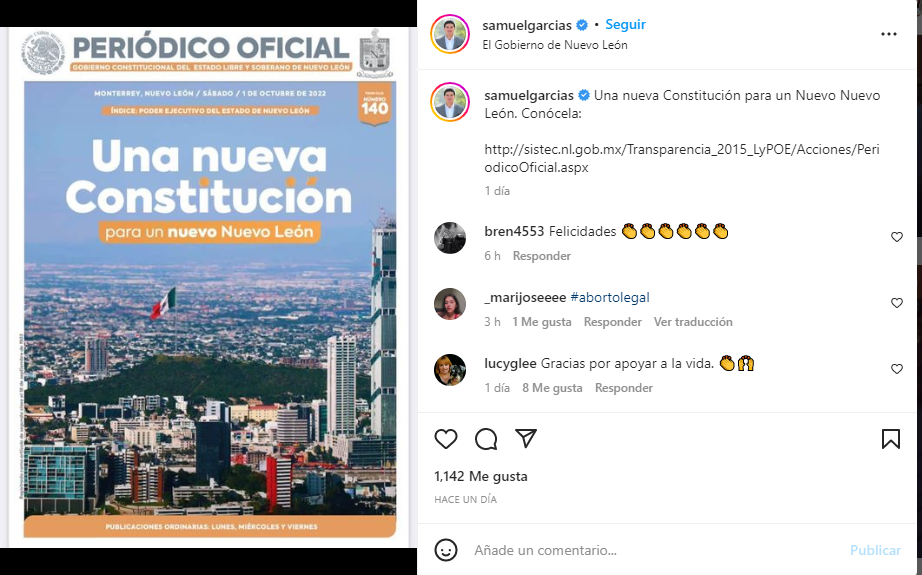Reply to lucyglee's comment
Image resolution: width=922 pixels, height=575 pixels.
tap(623, 387)
